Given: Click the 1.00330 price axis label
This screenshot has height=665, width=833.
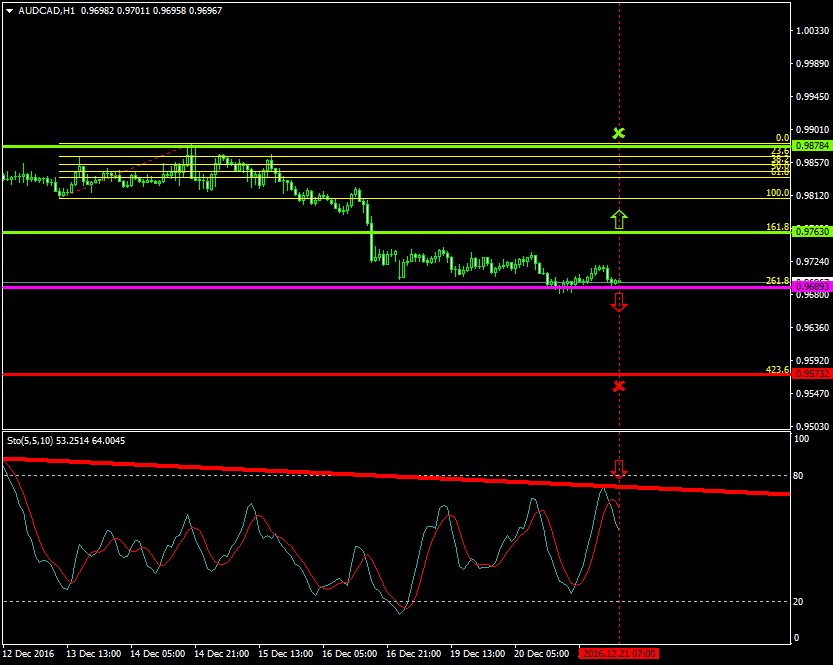Looking at the screenshot, I should pos(812,31).
